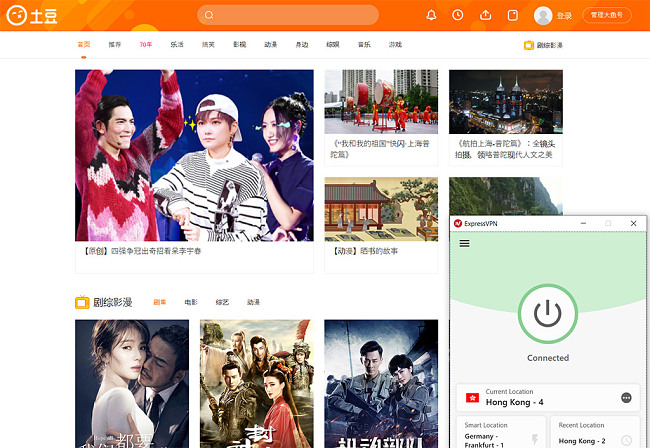Select the 首页 home tab
The image size is (650, 448).
click(84, 44)
